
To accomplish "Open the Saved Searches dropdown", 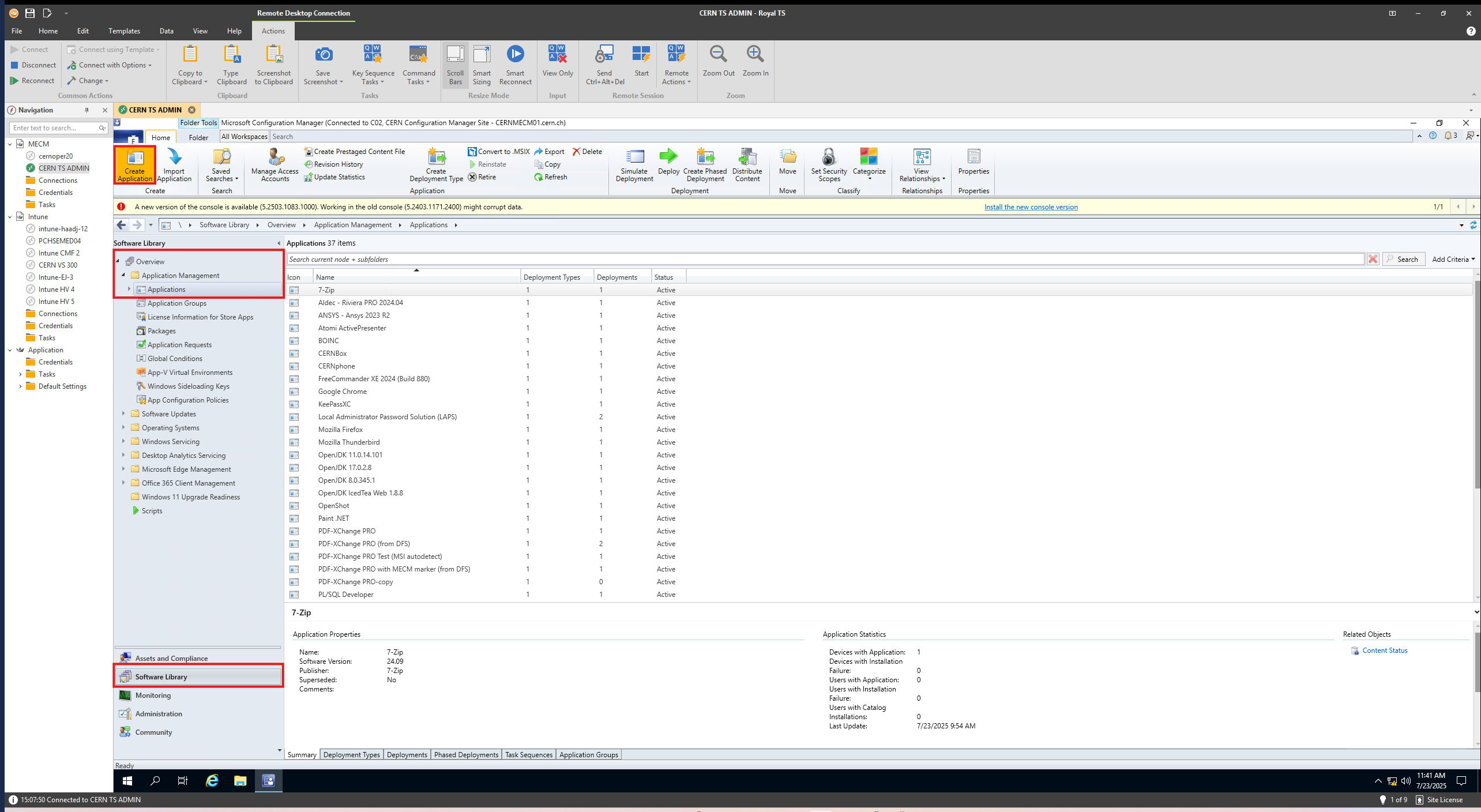I will click(x=221, y=165).
